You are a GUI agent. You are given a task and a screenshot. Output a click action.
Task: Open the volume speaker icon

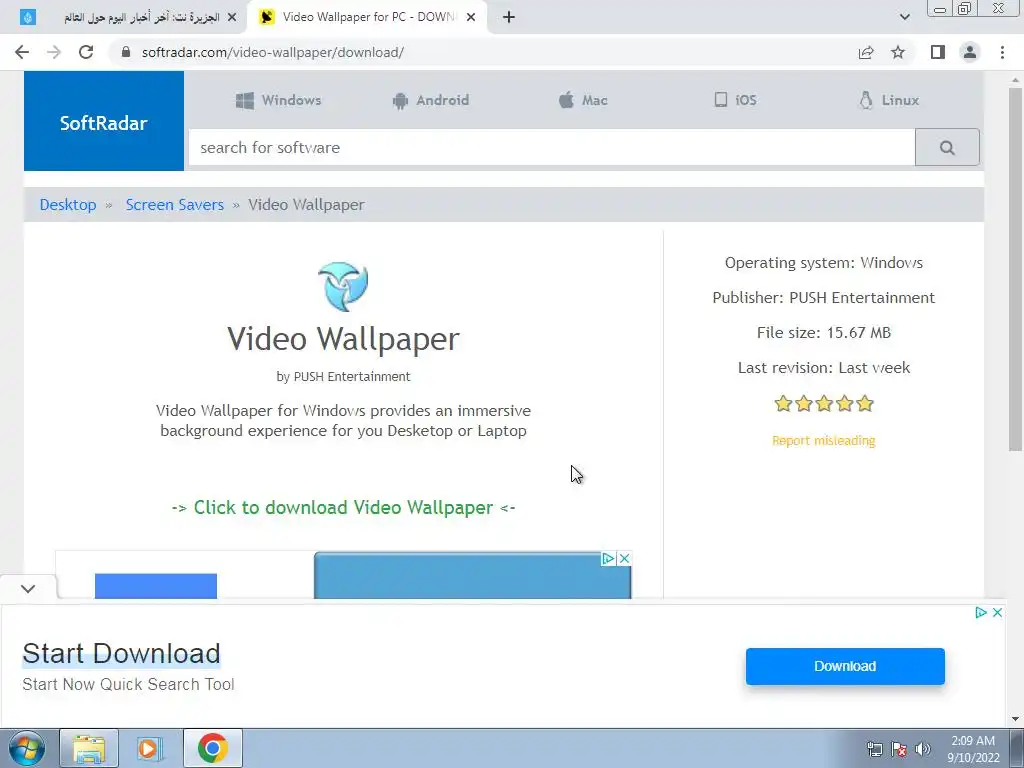point(923,749)
